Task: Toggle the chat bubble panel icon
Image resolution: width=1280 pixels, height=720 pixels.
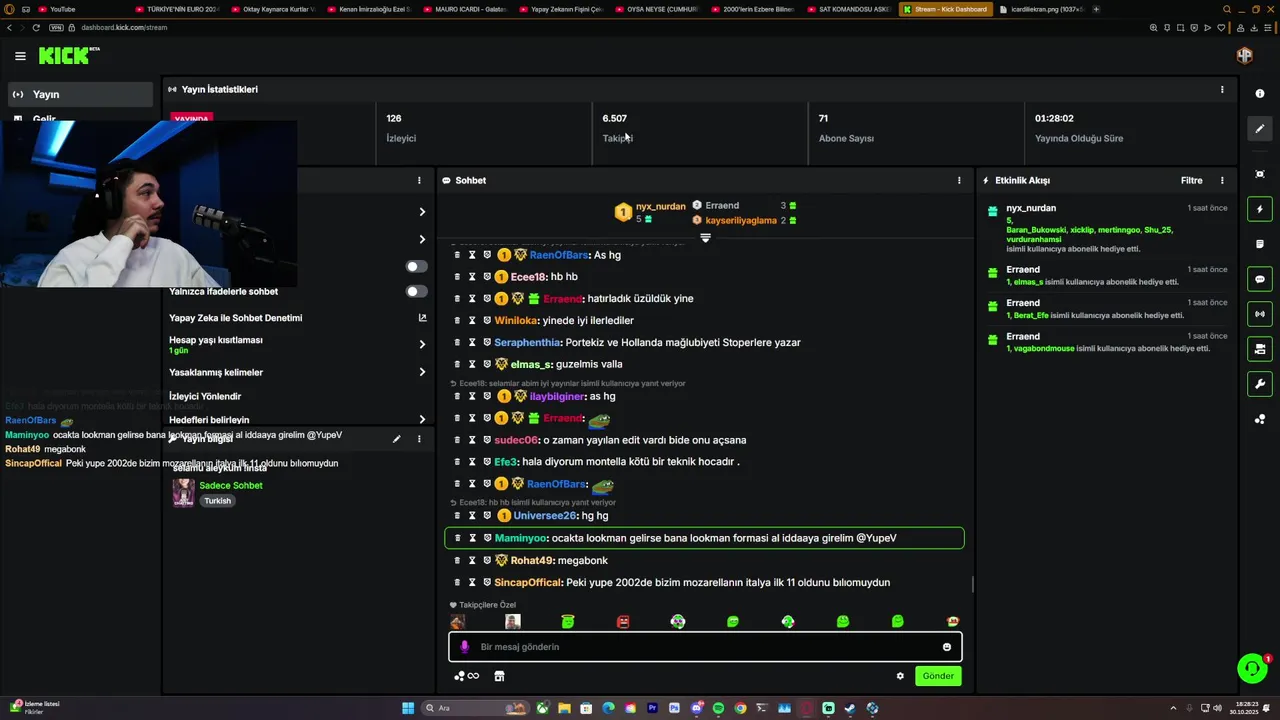Action: tap(1259, 279)
